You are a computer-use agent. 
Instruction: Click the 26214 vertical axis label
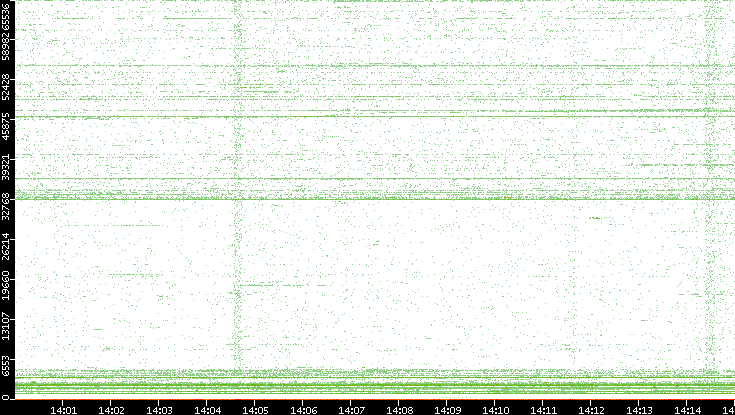coord(8,246)
